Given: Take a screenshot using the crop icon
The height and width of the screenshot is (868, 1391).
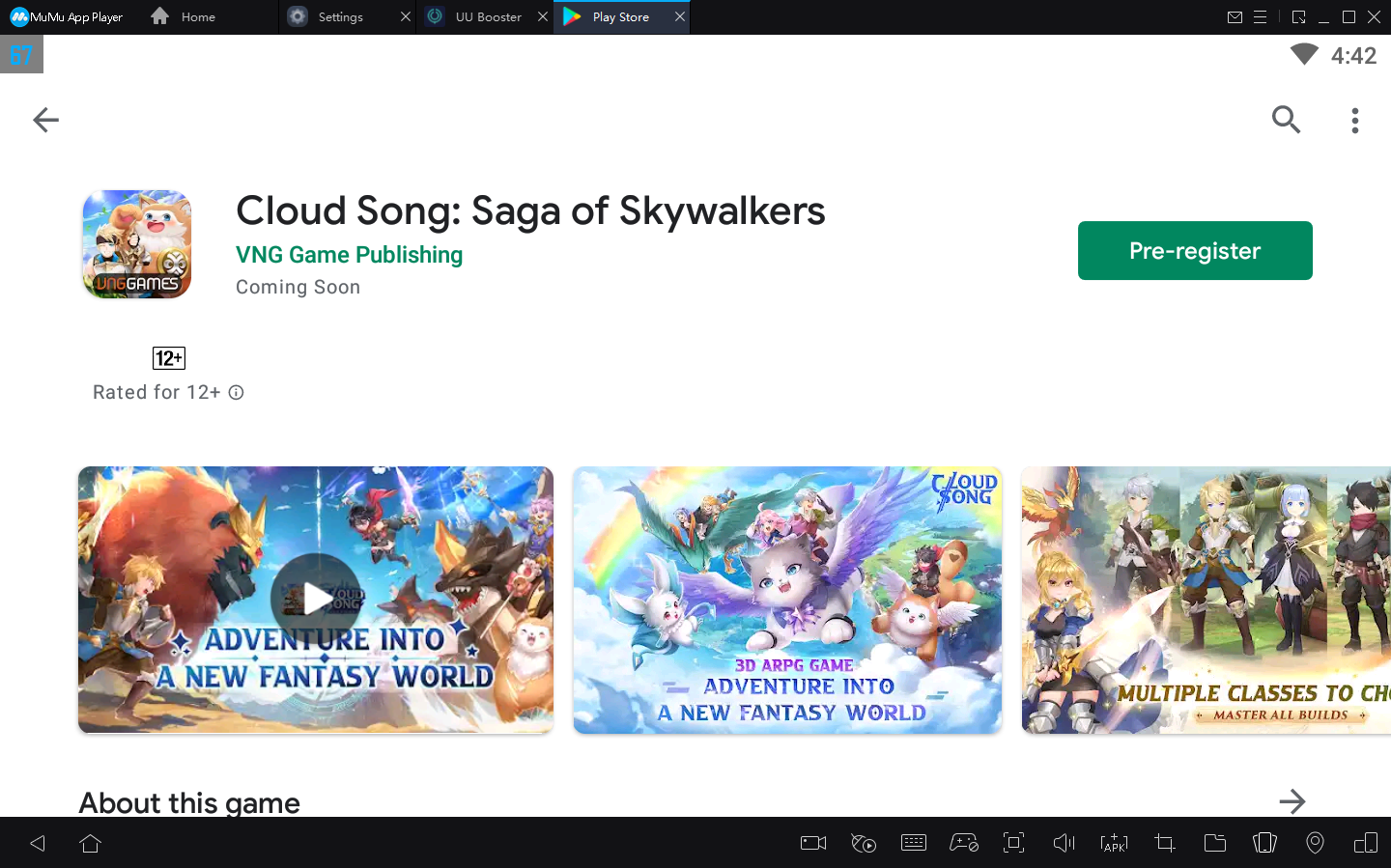Looking at the screenshot, I should pos(1164,842).
